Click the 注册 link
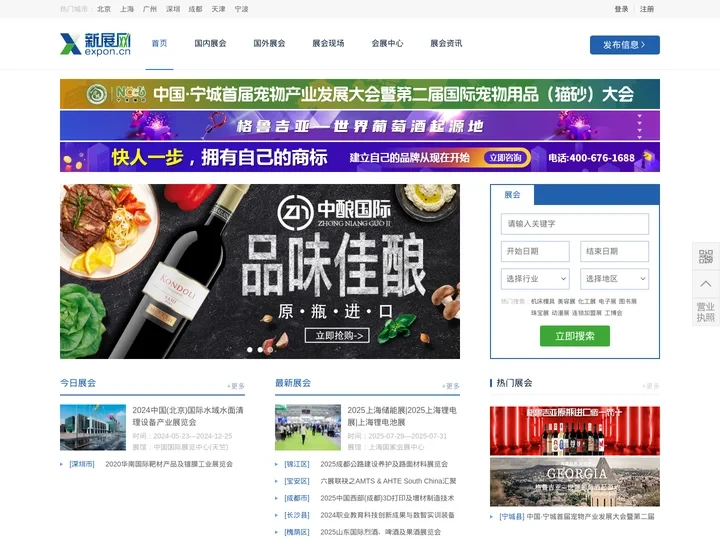Image resolution: width=720 pixels, height=540 pixels. [647, 9]
